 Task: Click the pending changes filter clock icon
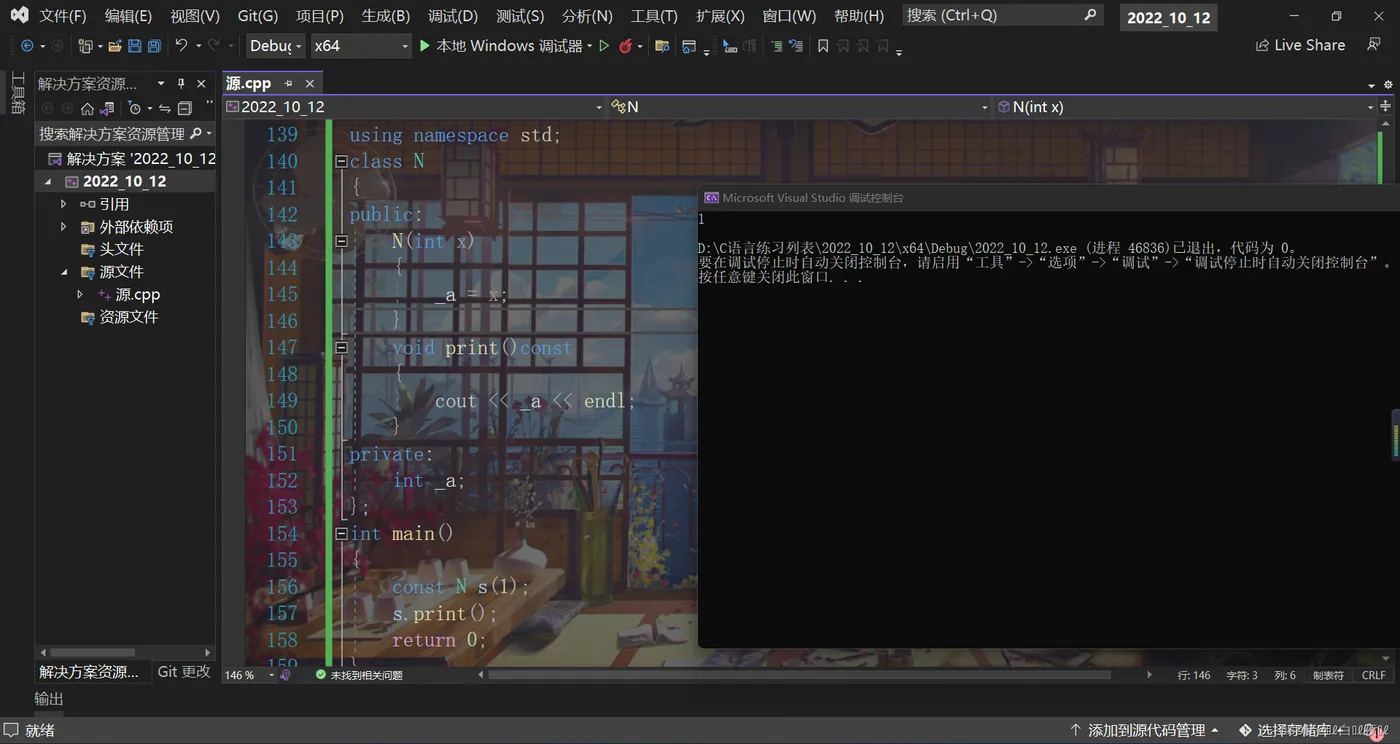(x=135, y=108)
